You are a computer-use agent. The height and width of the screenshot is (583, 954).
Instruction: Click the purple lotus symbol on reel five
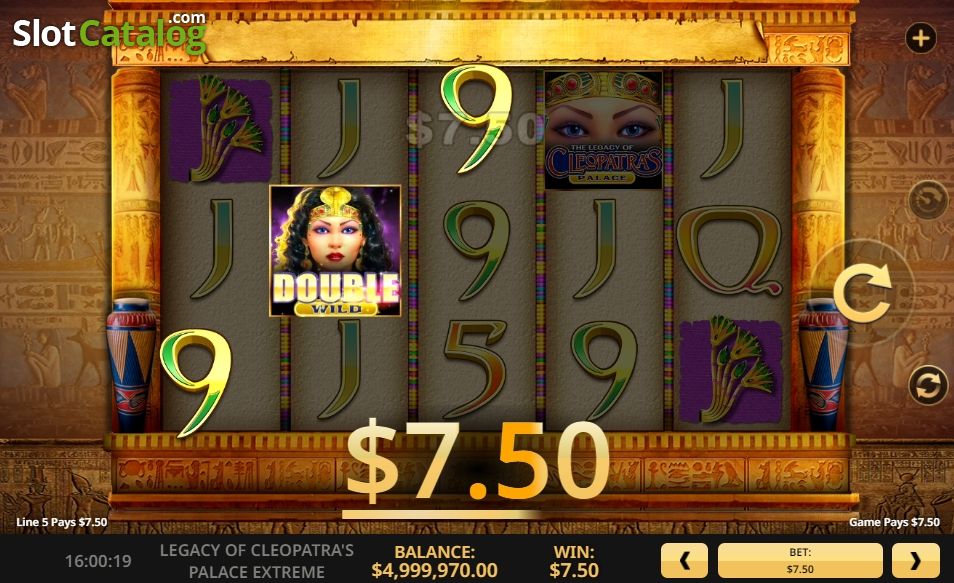(730, 370)
